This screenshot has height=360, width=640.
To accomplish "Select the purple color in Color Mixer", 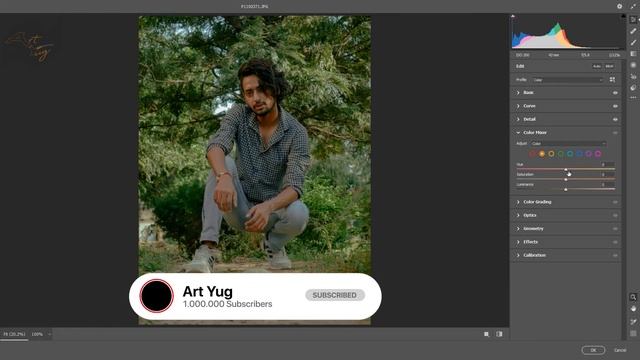I will [589, 154].
